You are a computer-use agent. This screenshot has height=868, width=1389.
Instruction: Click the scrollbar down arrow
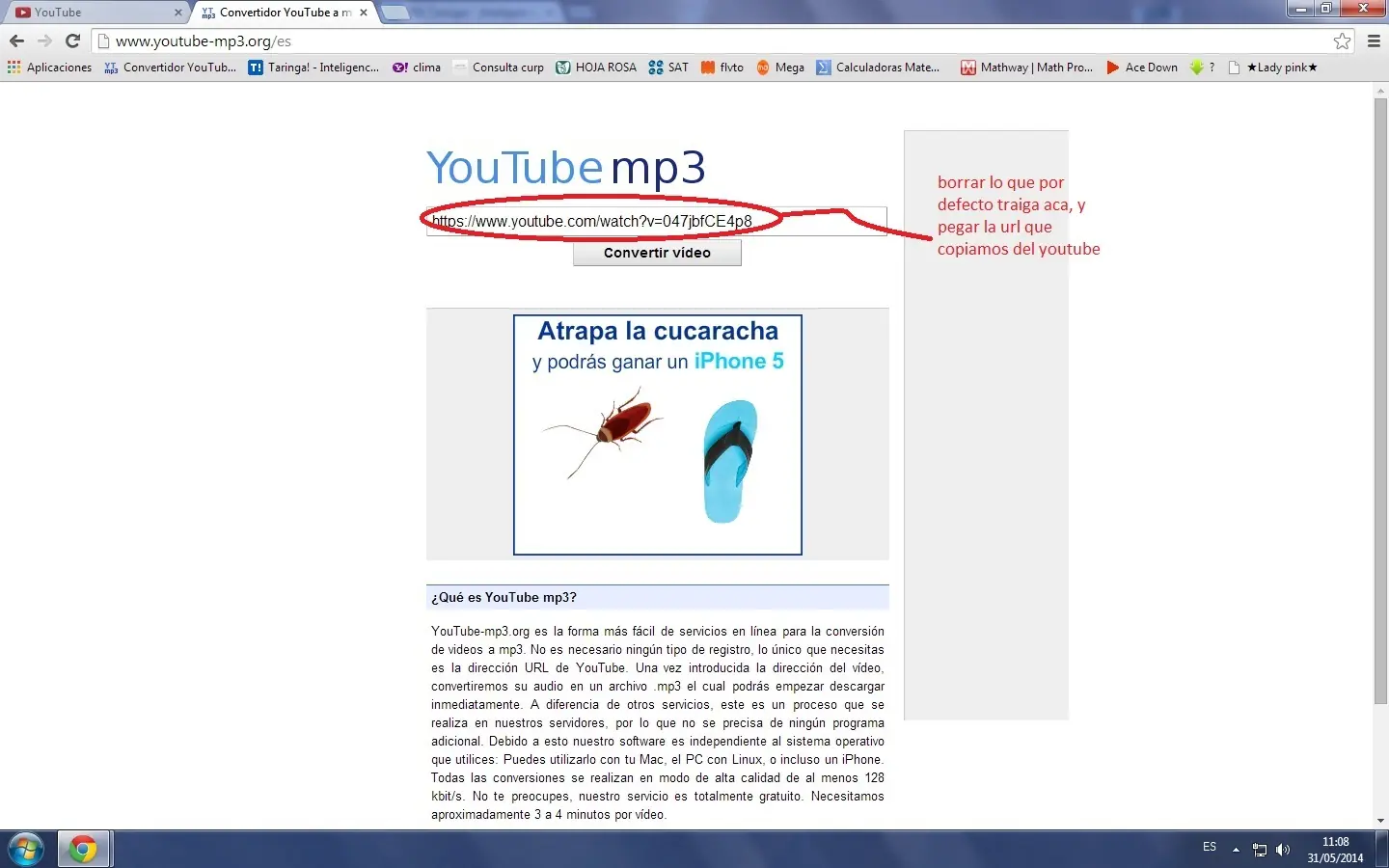[x=1380, y=821]
